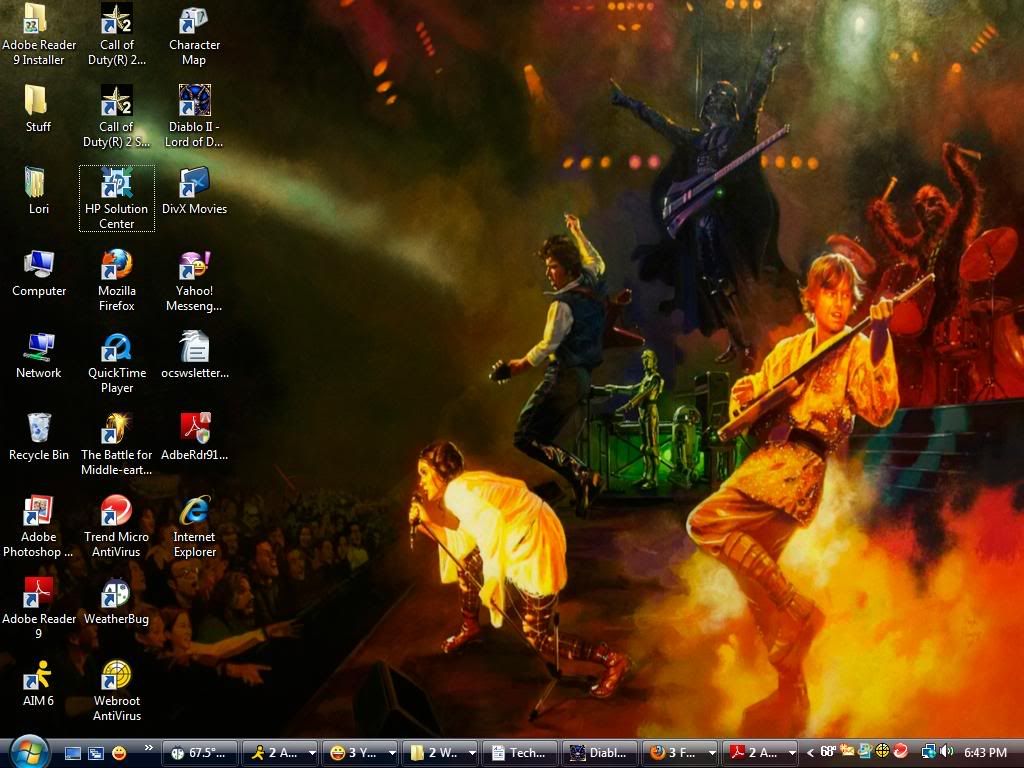Launch Webroot AntiVirus from the desktop
The width and height of the screenshot is (1024, 768).
click(x=116, y=676)
